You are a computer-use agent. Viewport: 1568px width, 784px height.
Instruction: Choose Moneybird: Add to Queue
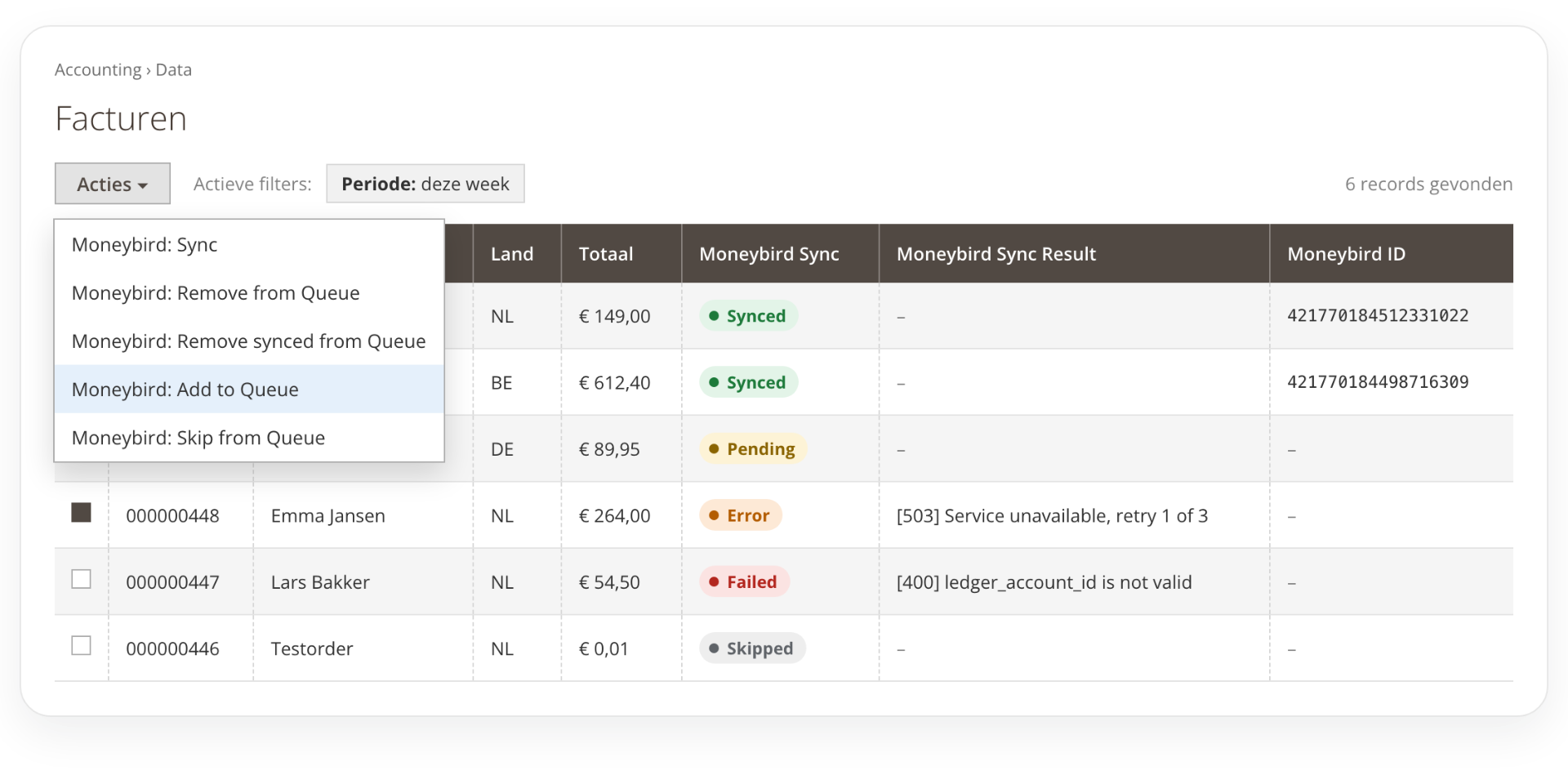249,389
